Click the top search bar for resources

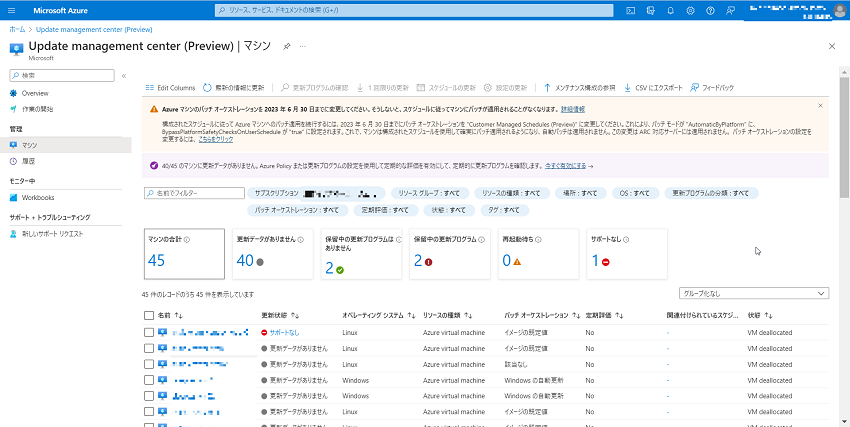pos(414,10)
